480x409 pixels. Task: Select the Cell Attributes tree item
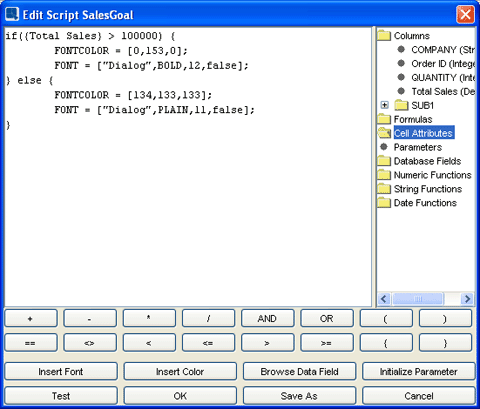tap(423, 133)
